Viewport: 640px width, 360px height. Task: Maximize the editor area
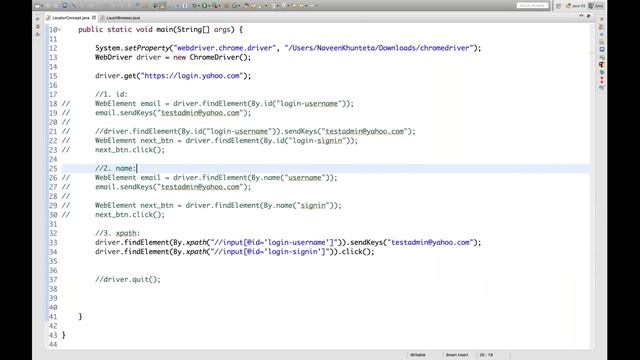(589, 16)
